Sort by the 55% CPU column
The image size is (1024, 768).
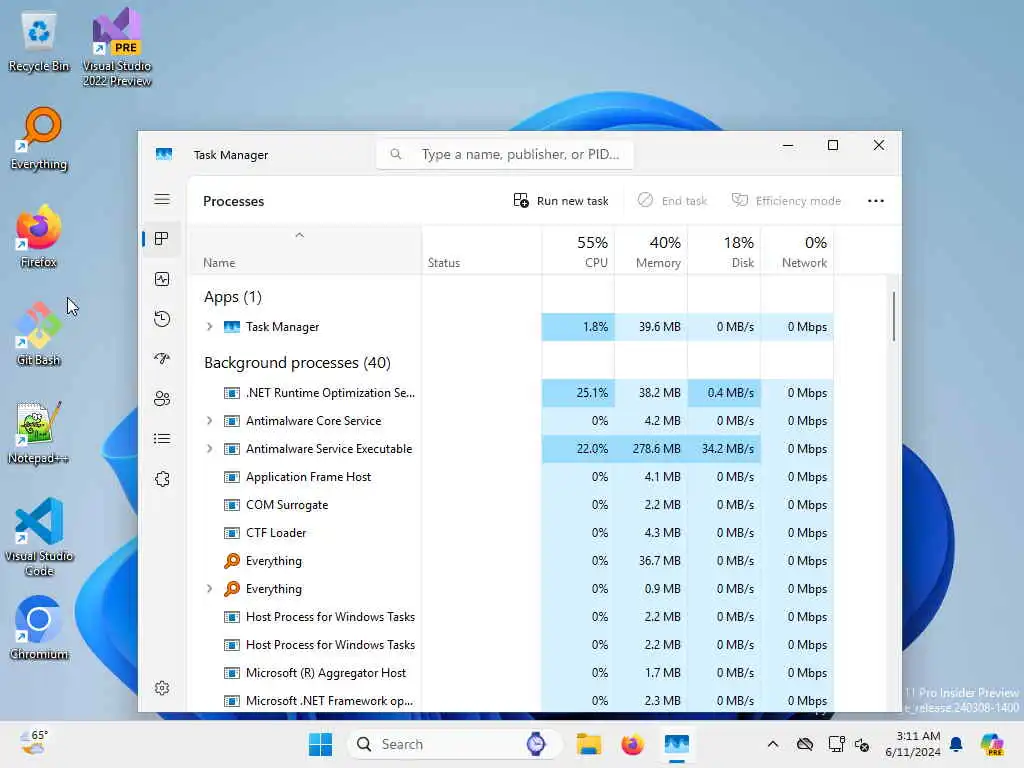pos(578,251)
